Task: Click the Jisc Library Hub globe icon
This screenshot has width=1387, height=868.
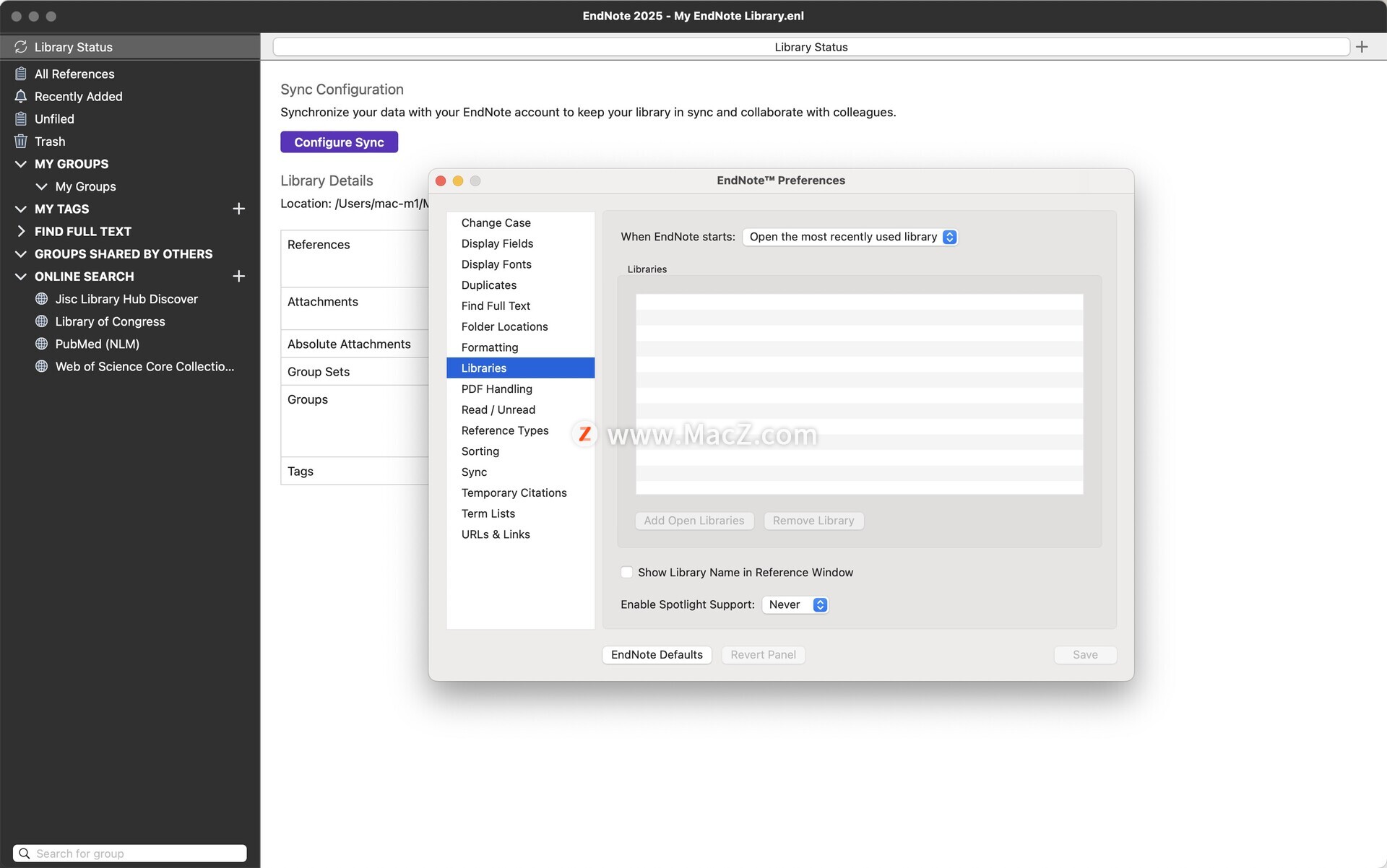Action: 41,299
